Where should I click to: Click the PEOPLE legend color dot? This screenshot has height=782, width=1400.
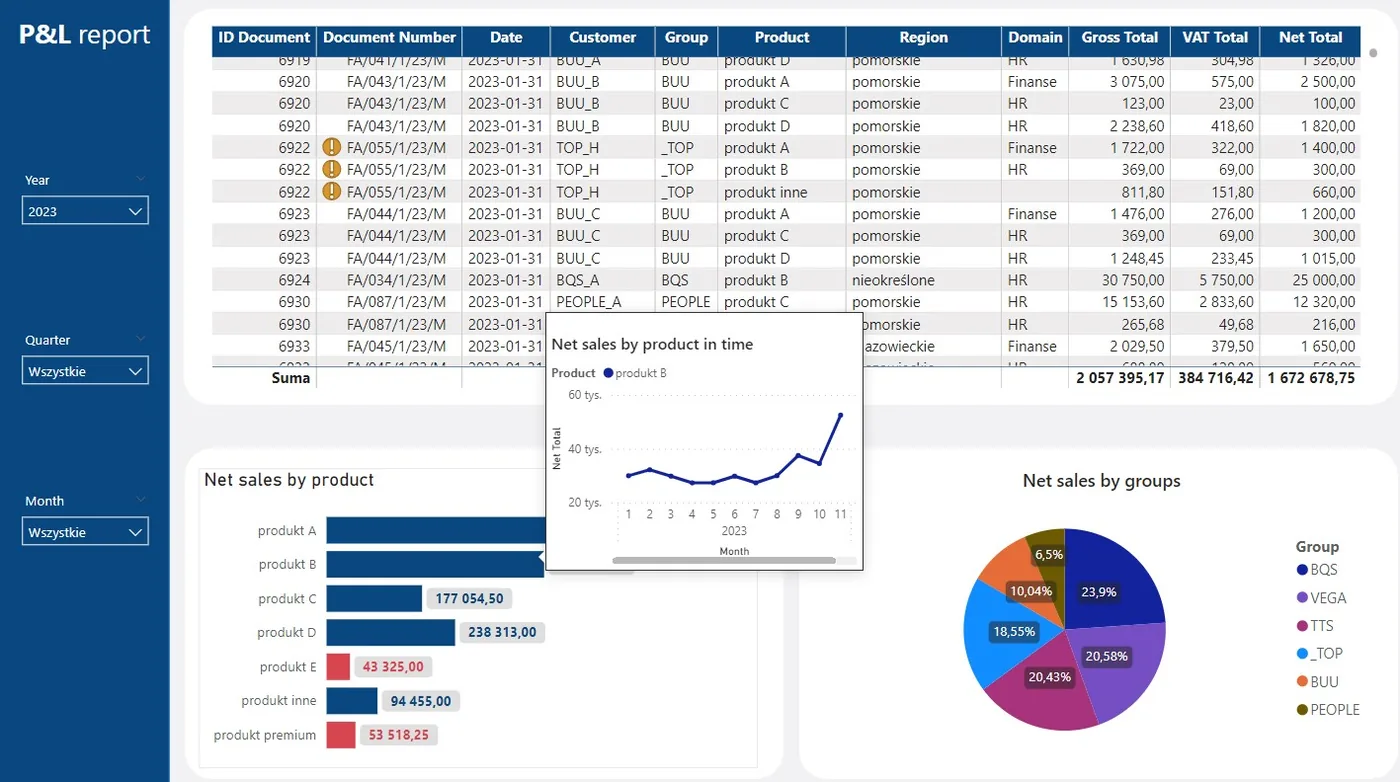[x=1302, y=710]
